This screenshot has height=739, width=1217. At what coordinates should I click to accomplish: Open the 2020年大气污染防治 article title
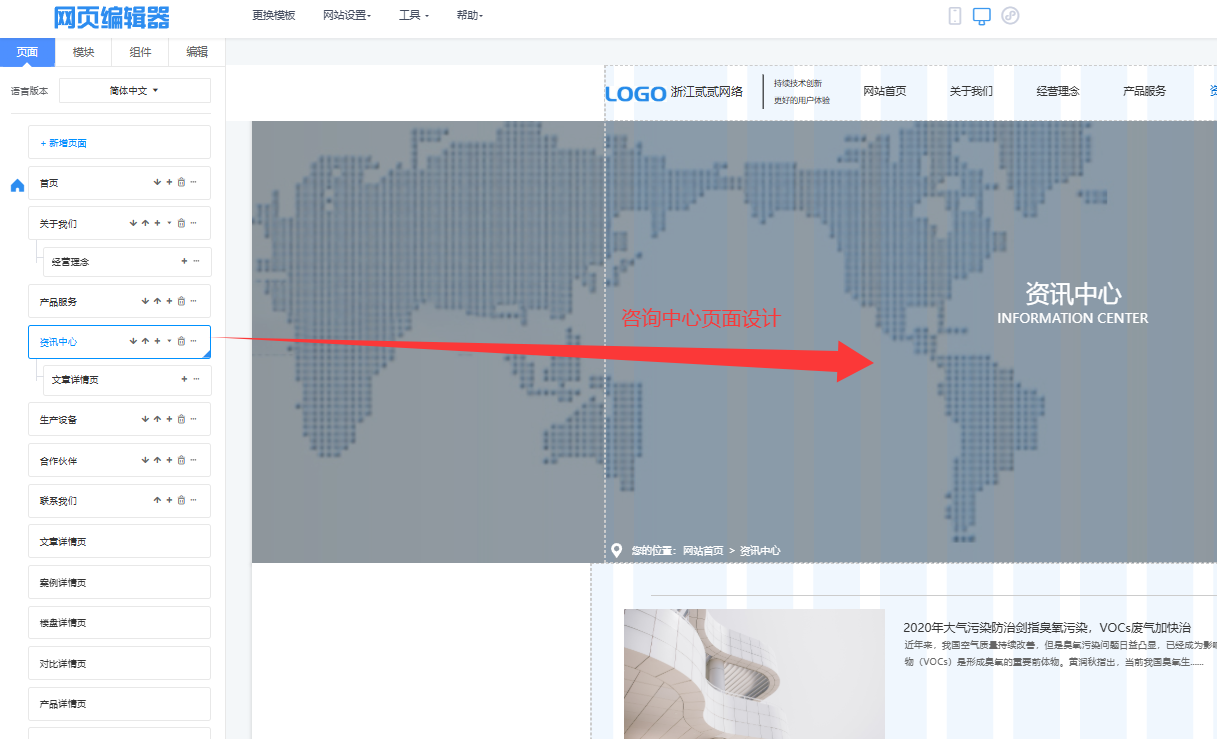click(x=1047, y=627)
